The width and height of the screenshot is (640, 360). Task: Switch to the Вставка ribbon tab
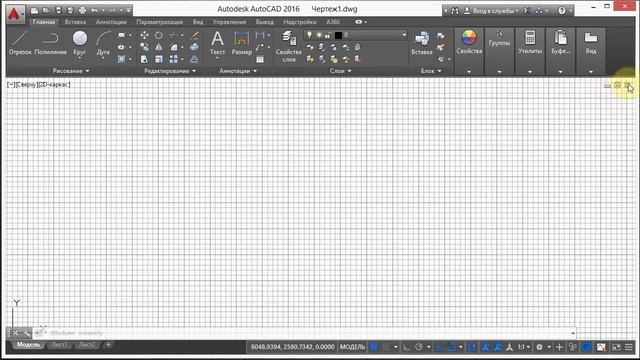[75, 22]
